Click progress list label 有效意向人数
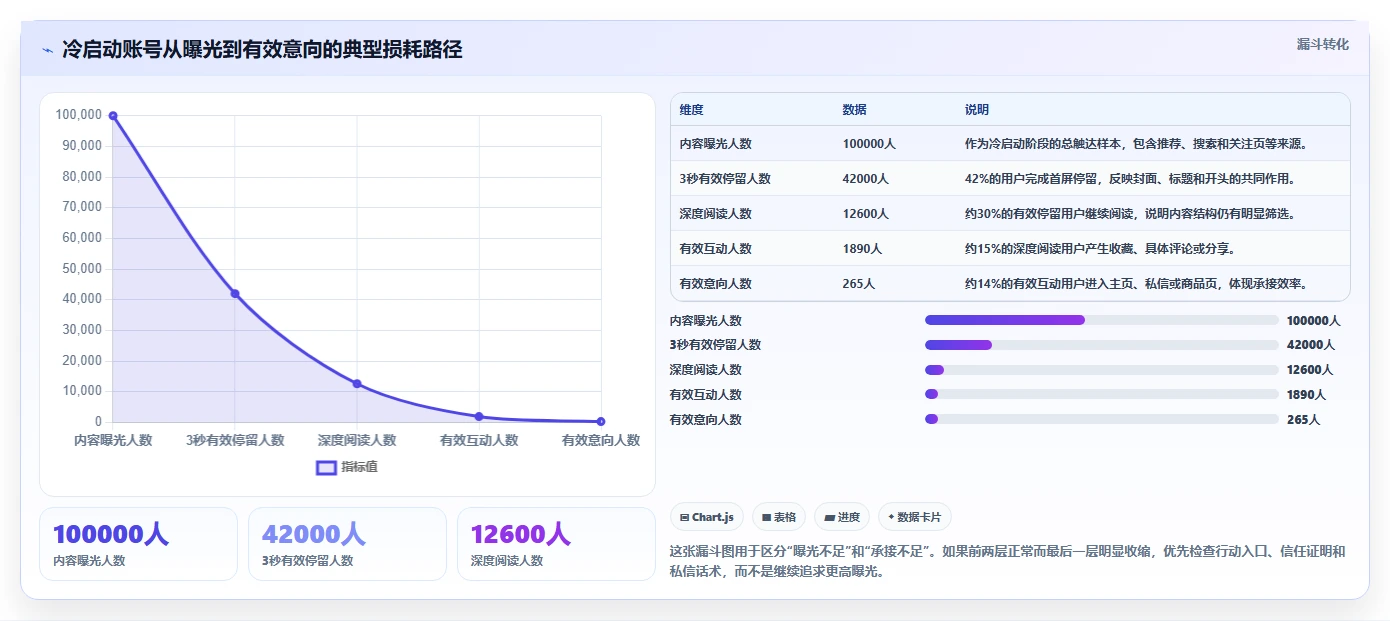 706,420
